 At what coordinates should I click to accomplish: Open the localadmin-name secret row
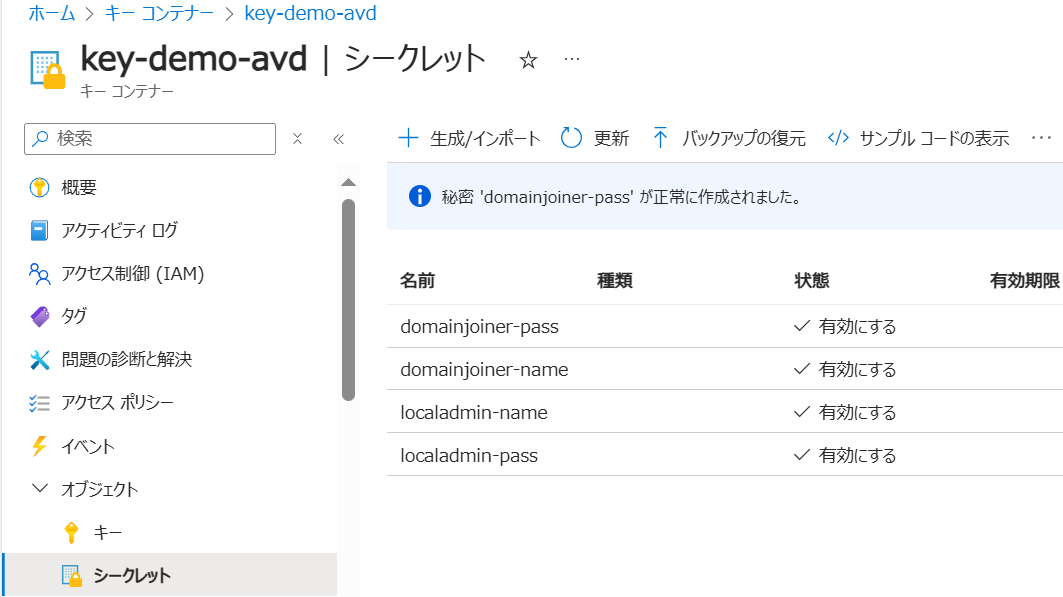(x=725, y=412)
